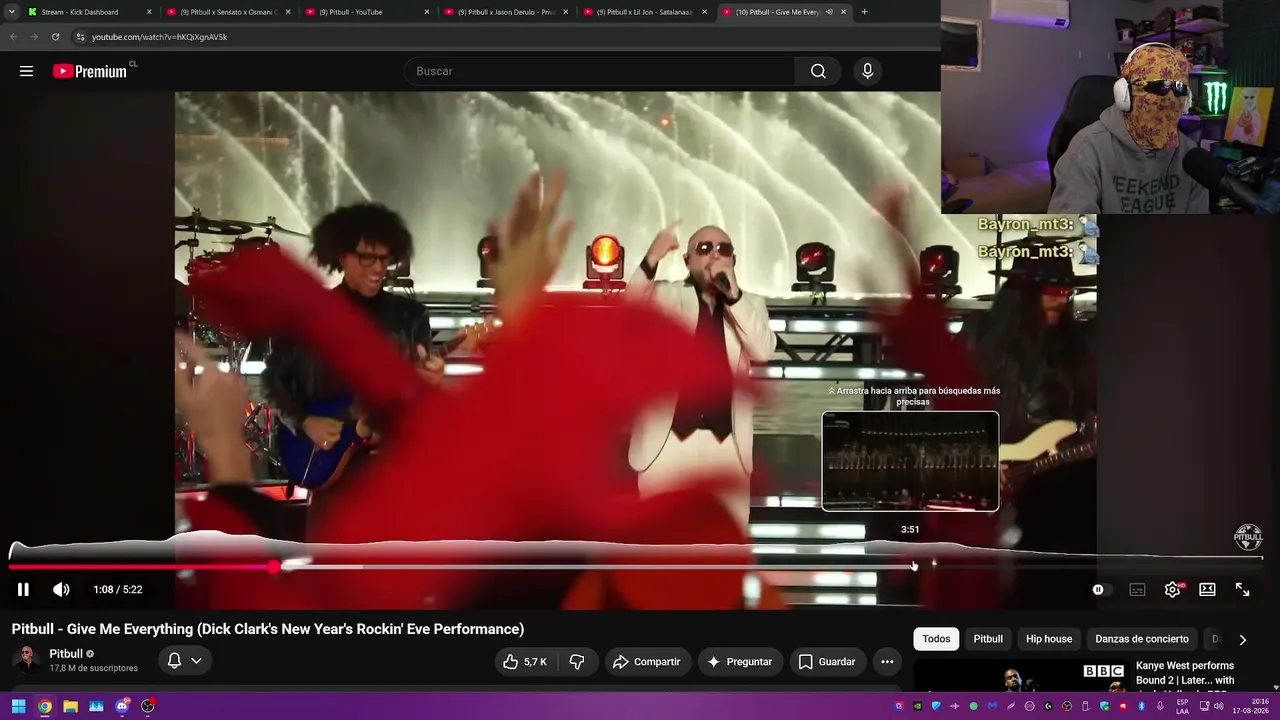
Task: Start voice search with the microphone
Action: [x=867, y=71]
